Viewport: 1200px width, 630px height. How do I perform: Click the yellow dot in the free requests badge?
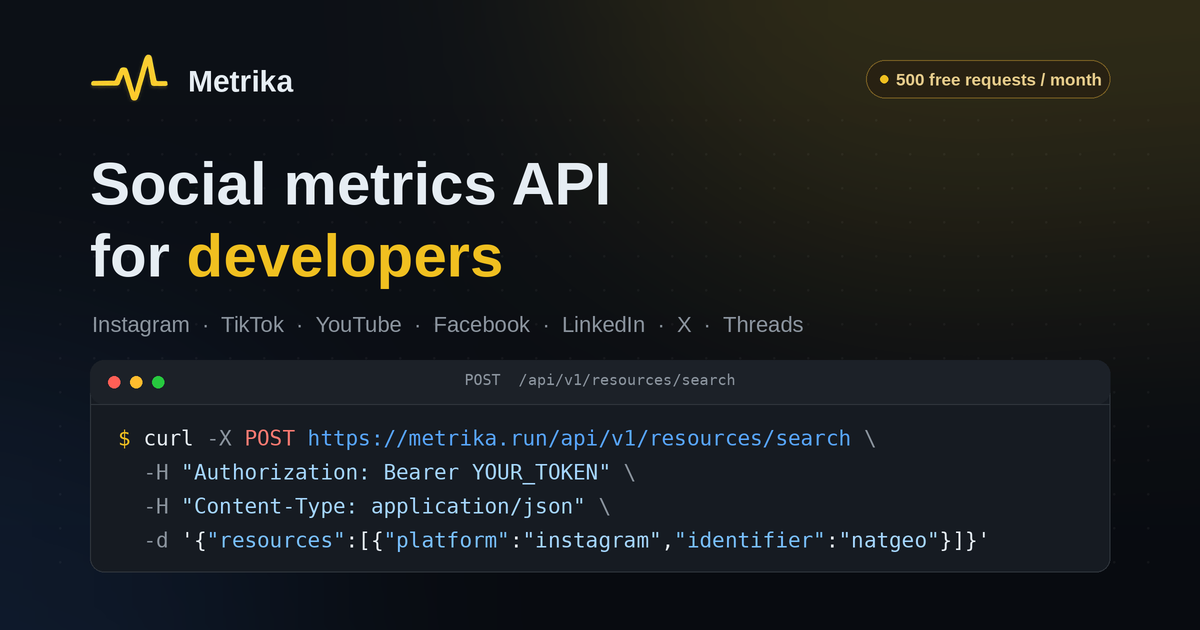884,79
